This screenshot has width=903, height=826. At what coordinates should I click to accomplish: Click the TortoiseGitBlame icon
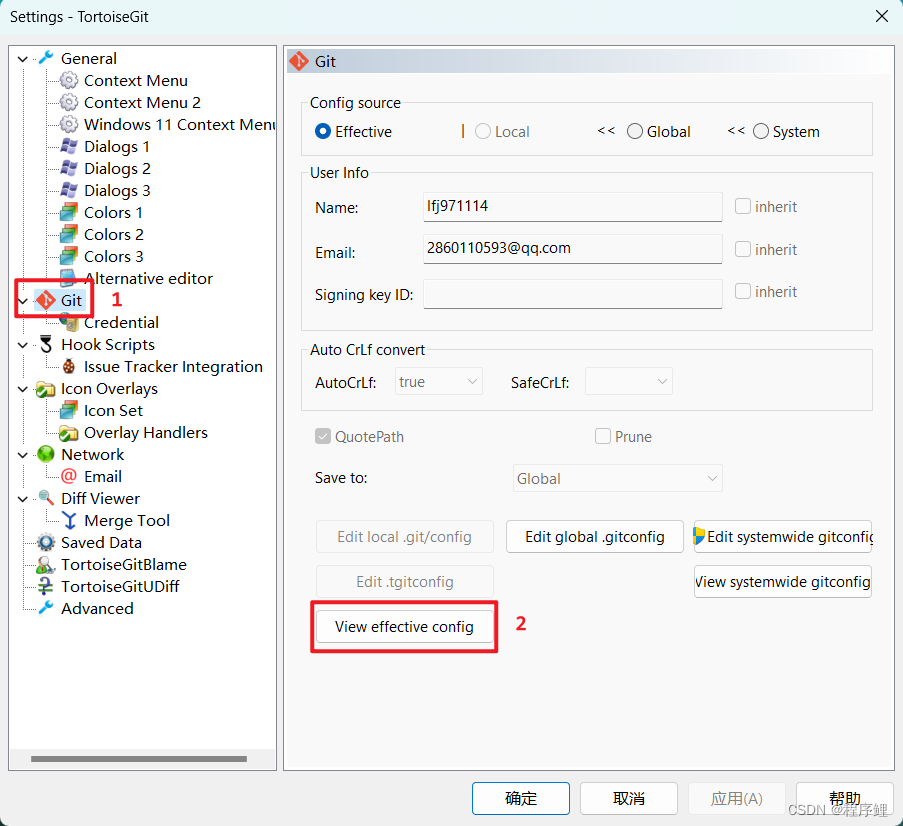coord(45,564)
